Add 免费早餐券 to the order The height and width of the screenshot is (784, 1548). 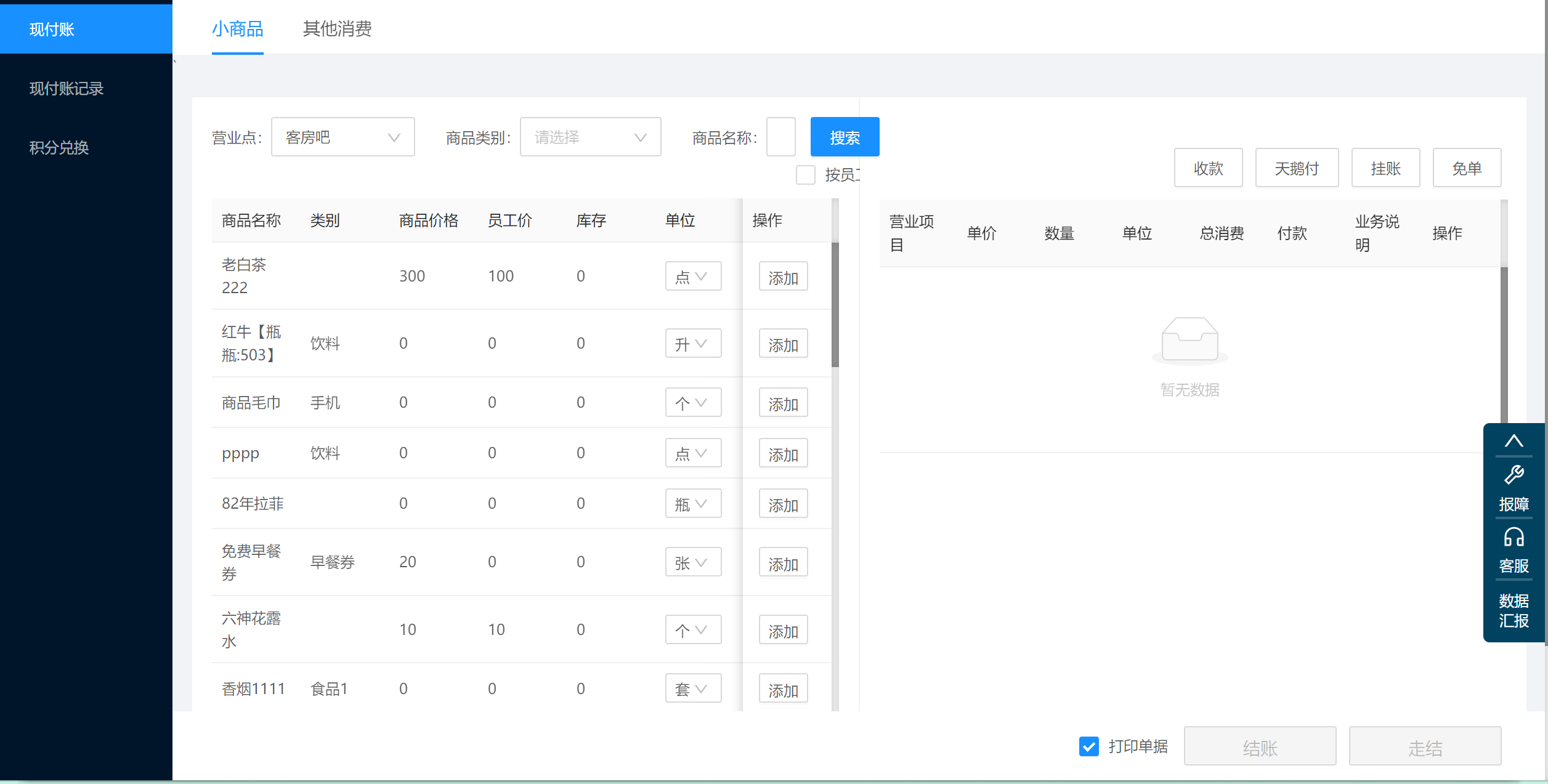coord(783,562)
